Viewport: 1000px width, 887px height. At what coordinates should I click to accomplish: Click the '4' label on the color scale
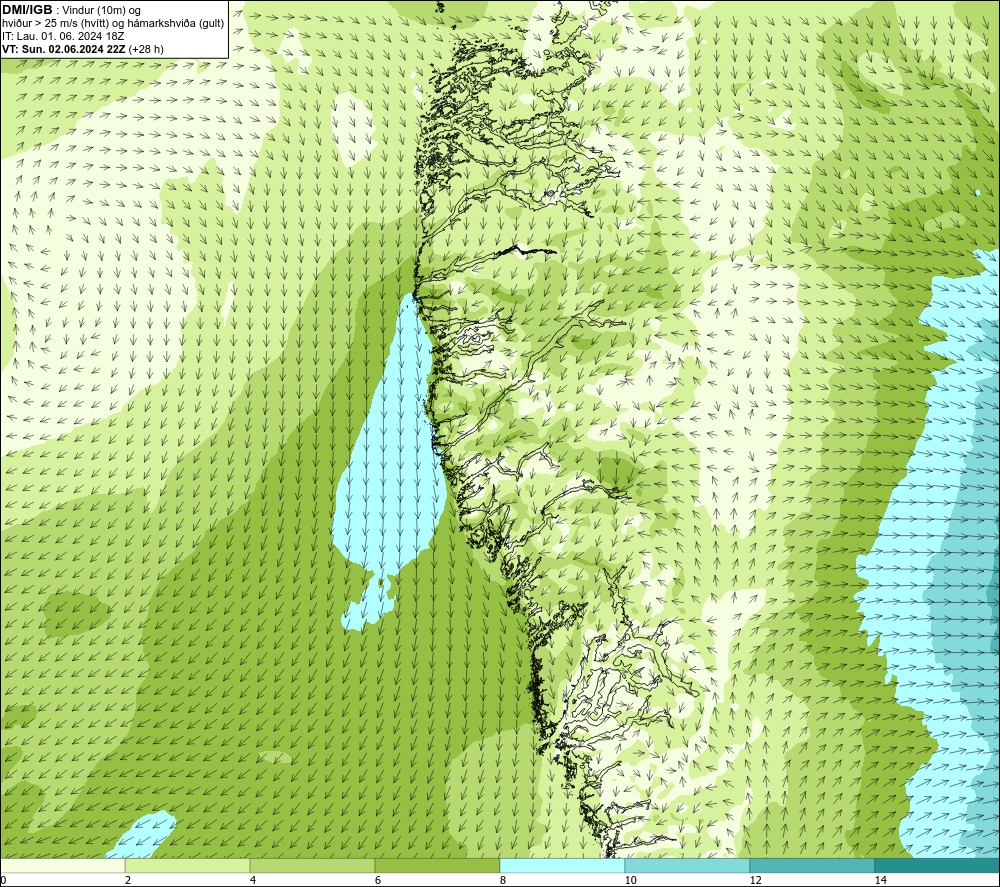[x=253, y=880]
